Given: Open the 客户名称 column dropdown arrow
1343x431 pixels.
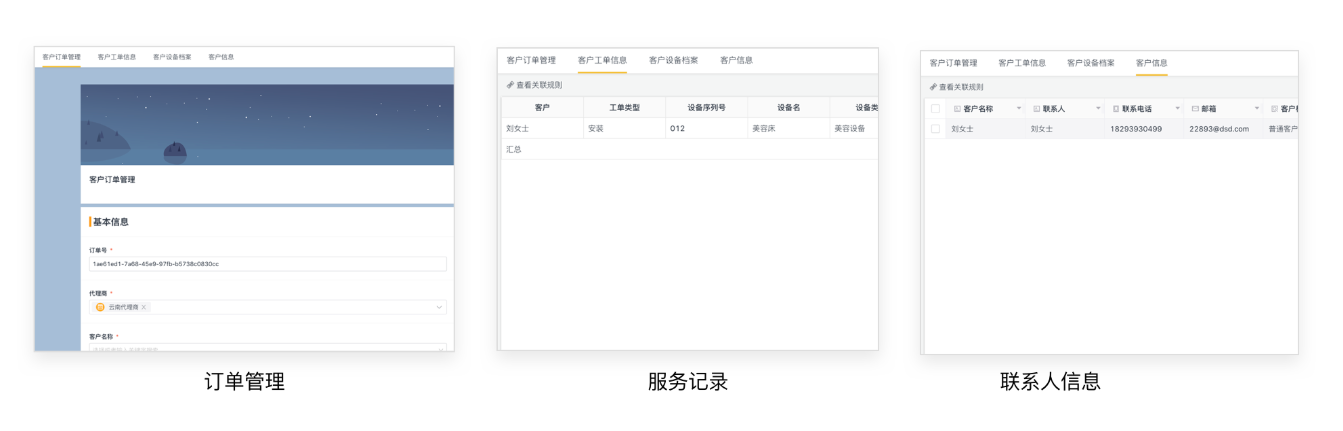Looking at the screenshot, I should pos(1019,108).
